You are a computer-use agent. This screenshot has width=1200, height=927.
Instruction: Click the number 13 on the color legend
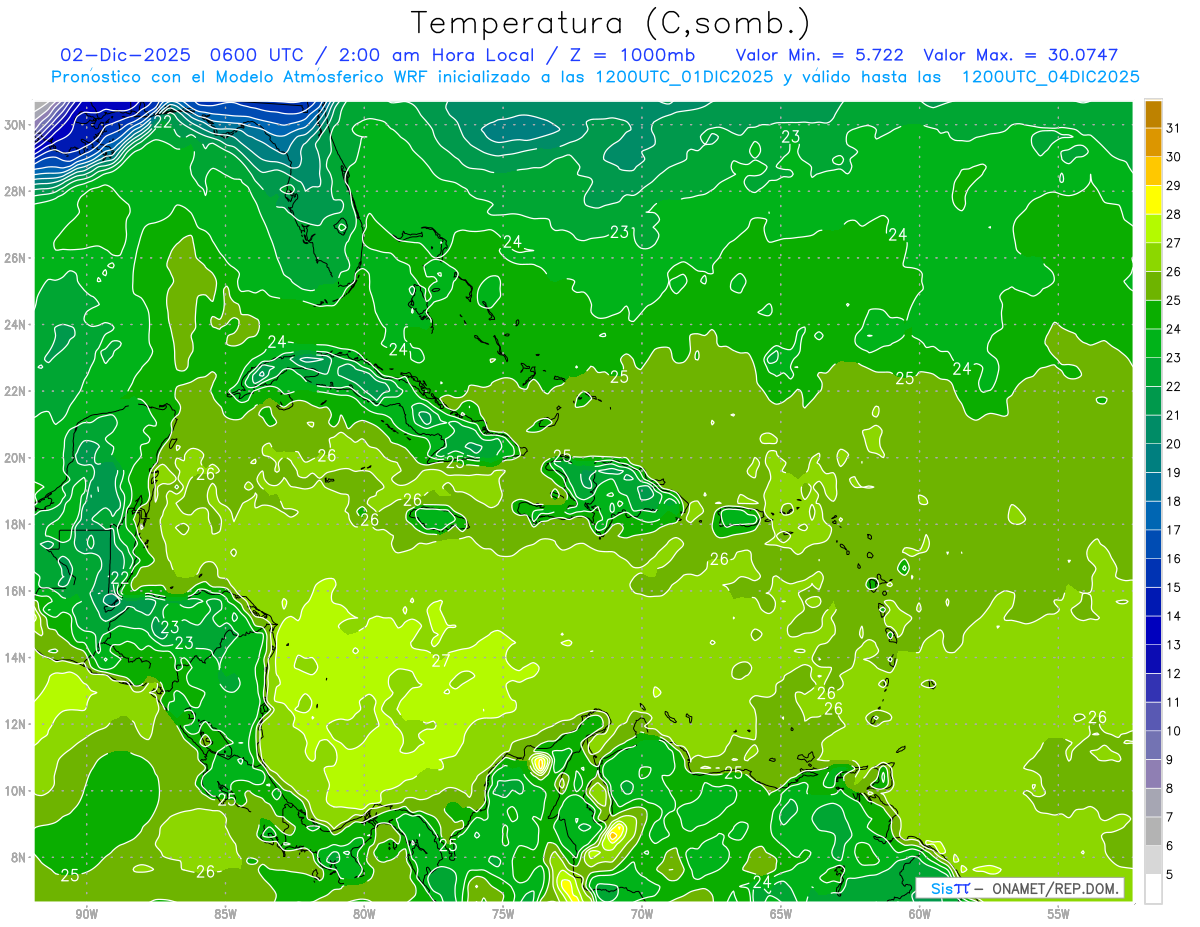coord(1174,646)
